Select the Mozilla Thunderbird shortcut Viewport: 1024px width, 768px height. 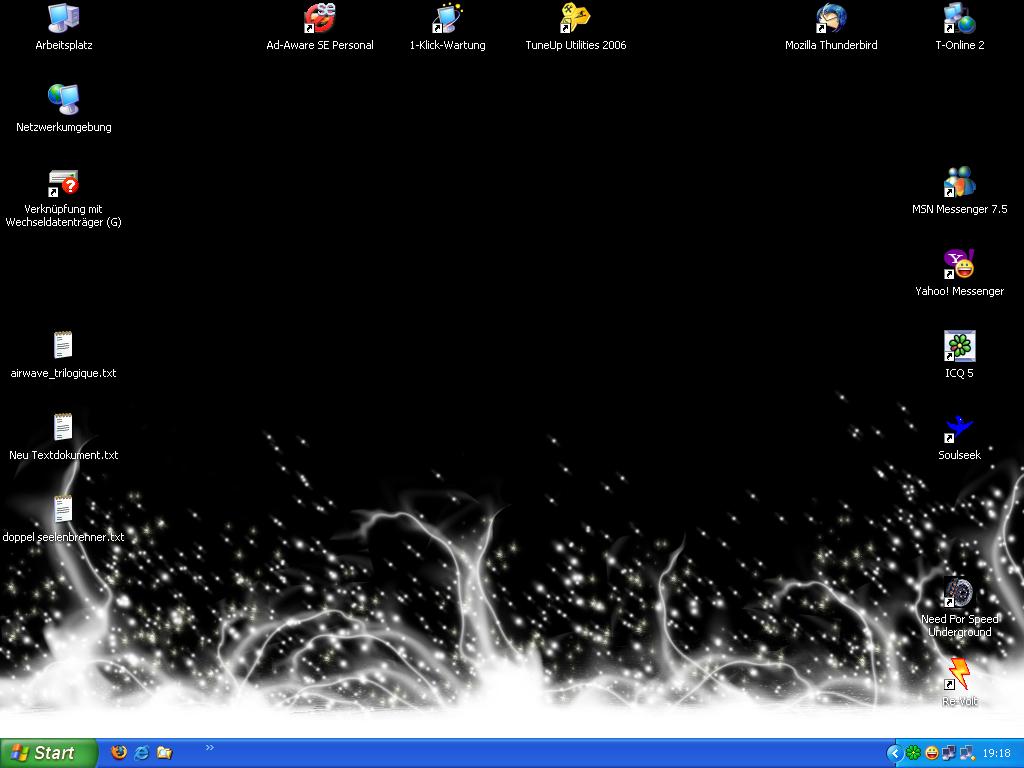pos(830,18)
